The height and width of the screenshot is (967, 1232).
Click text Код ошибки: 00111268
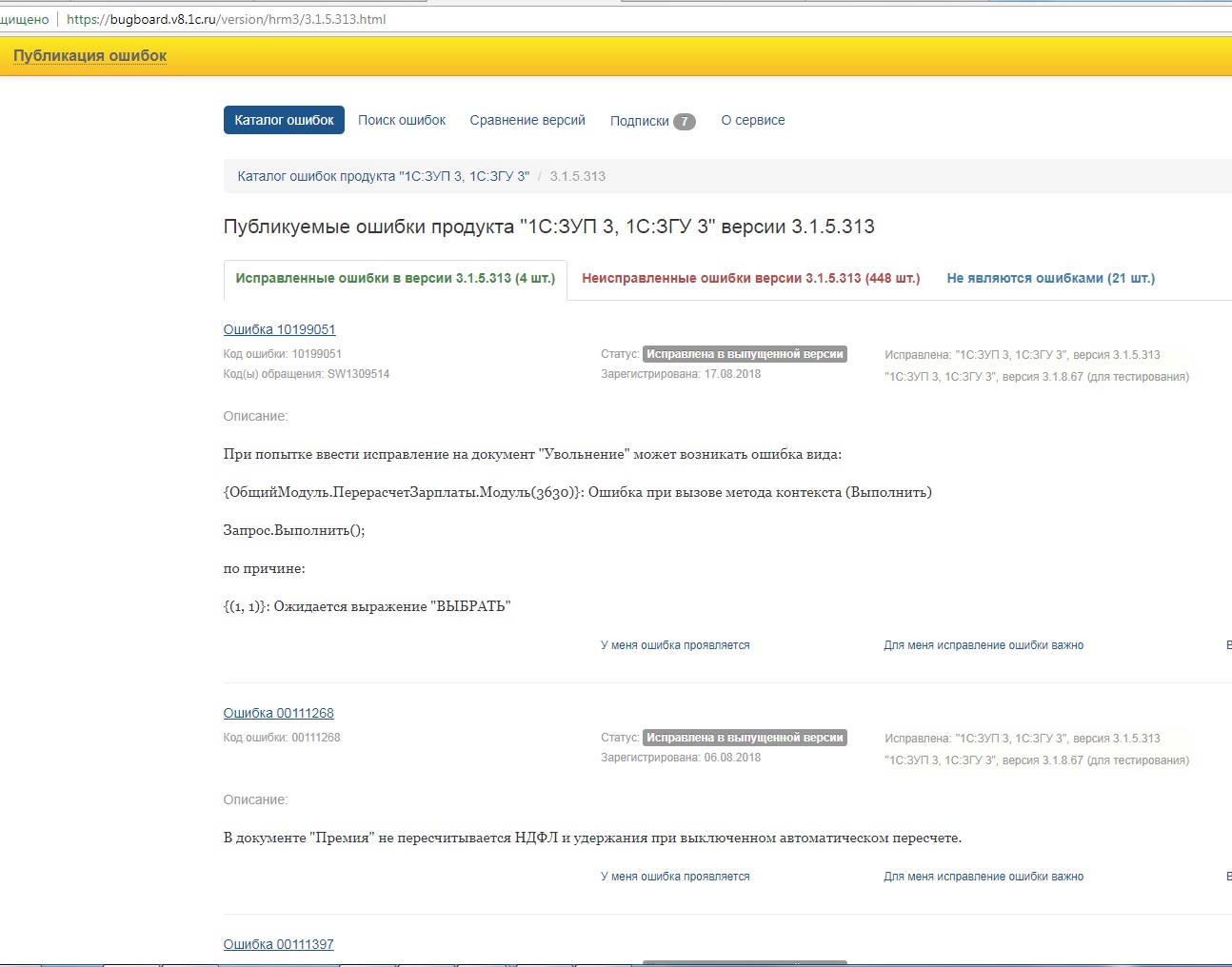pos(282,738)
